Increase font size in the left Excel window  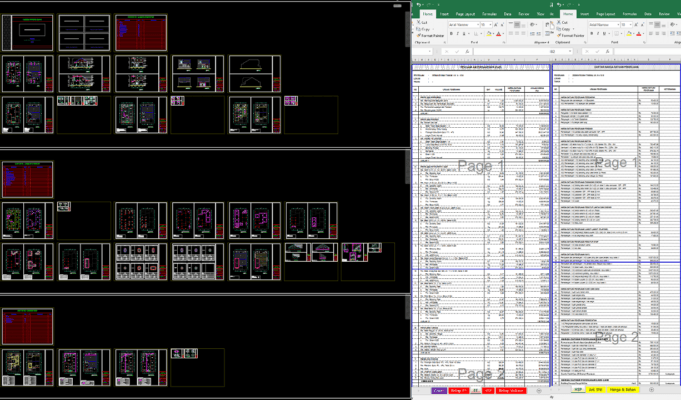coord(496,25)
